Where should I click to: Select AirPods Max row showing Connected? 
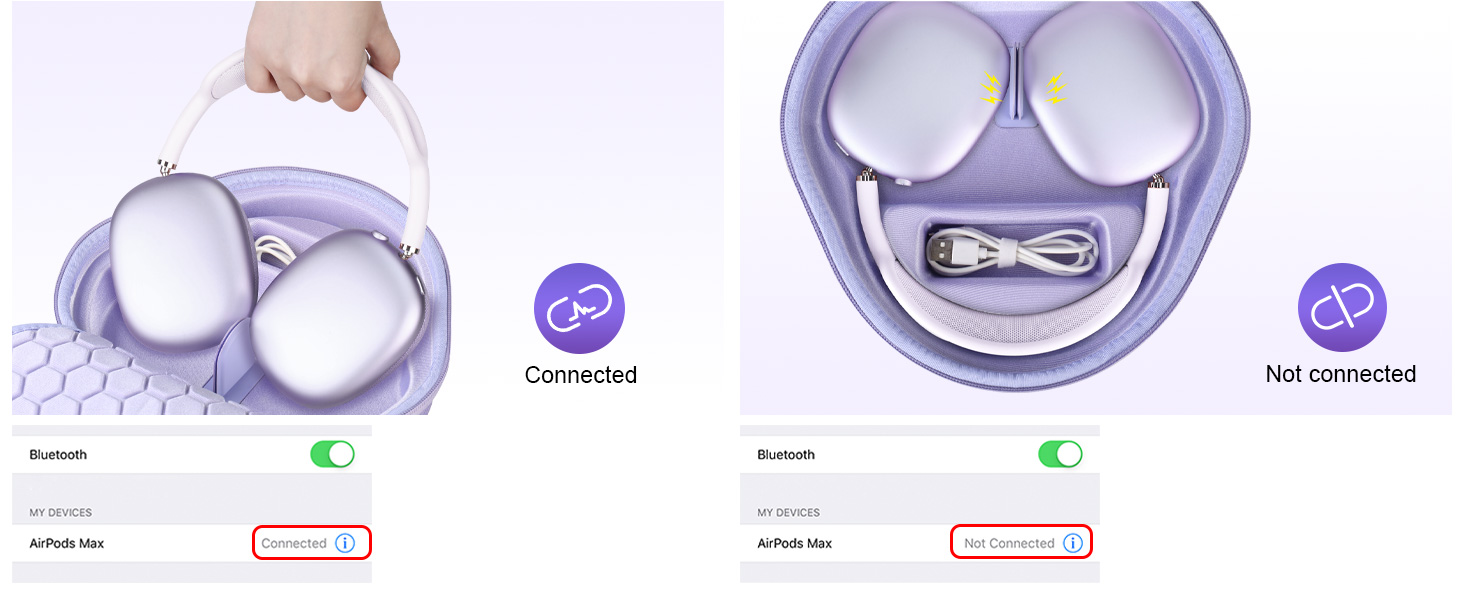point(67,543)
